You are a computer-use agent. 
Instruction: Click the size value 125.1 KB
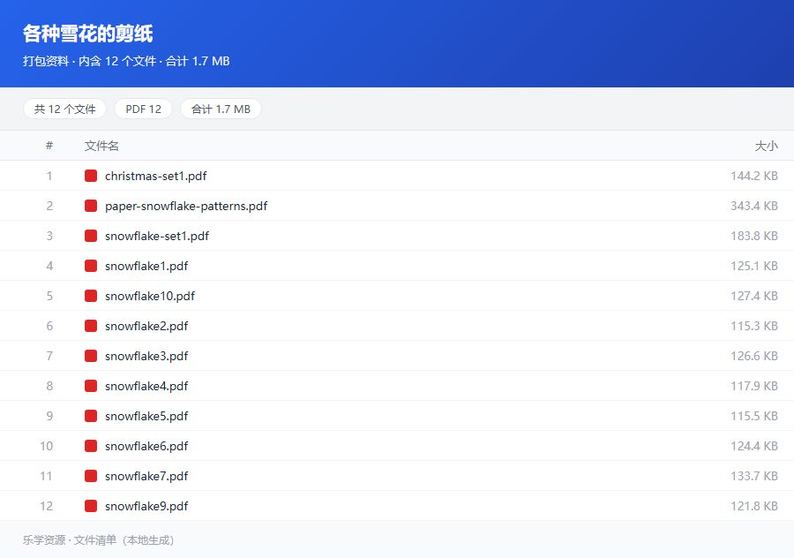point(754,266)
